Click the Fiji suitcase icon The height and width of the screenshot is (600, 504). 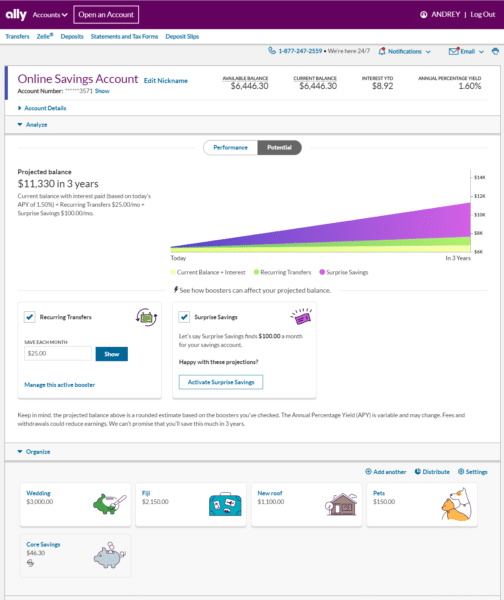[x=225, y=504]
